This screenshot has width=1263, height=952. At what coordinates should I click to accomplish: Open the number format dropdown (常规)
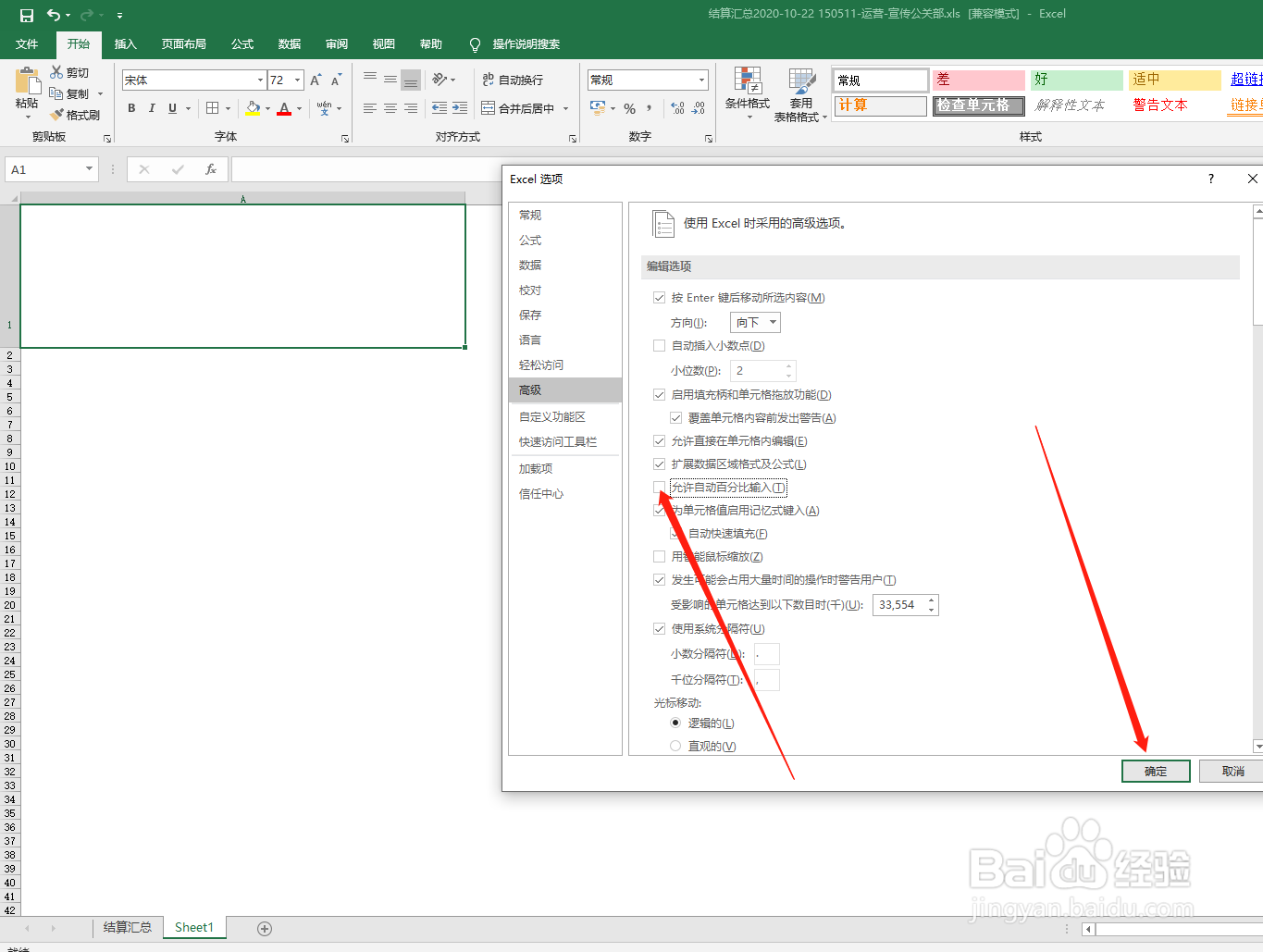702,80
